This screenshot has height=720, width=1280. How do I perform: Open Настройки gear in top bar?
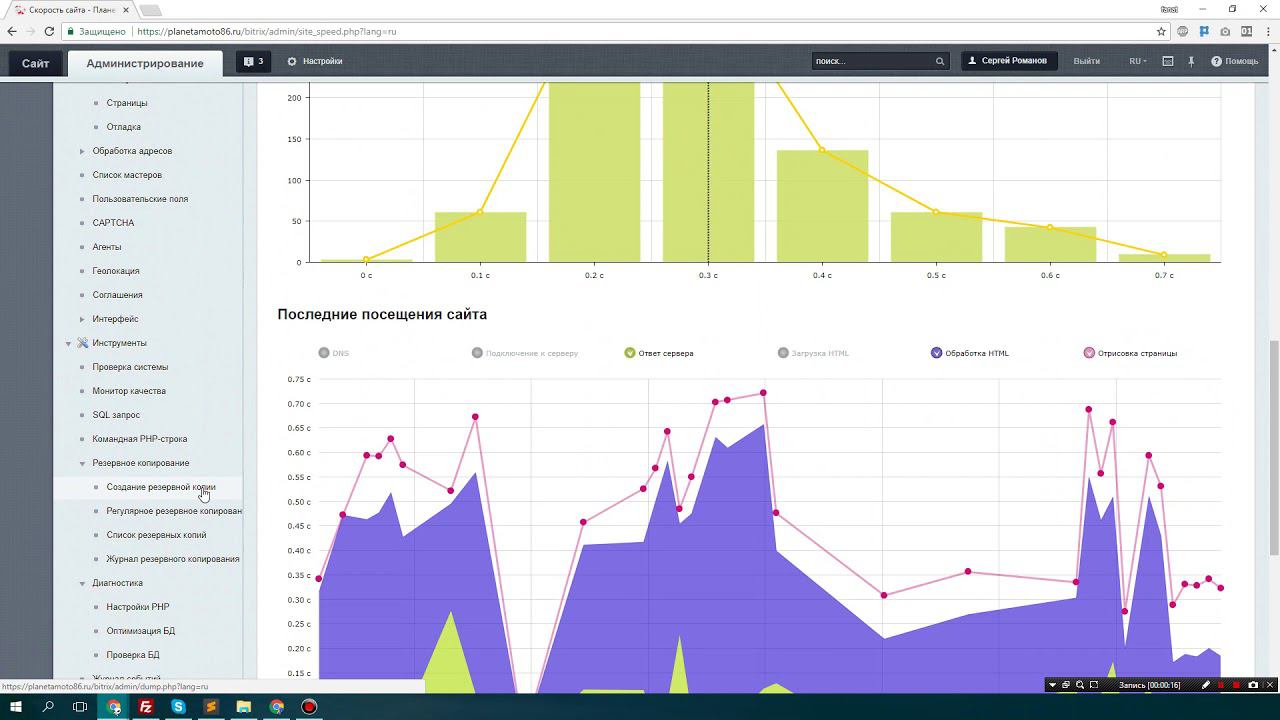(x=292, y=61)
